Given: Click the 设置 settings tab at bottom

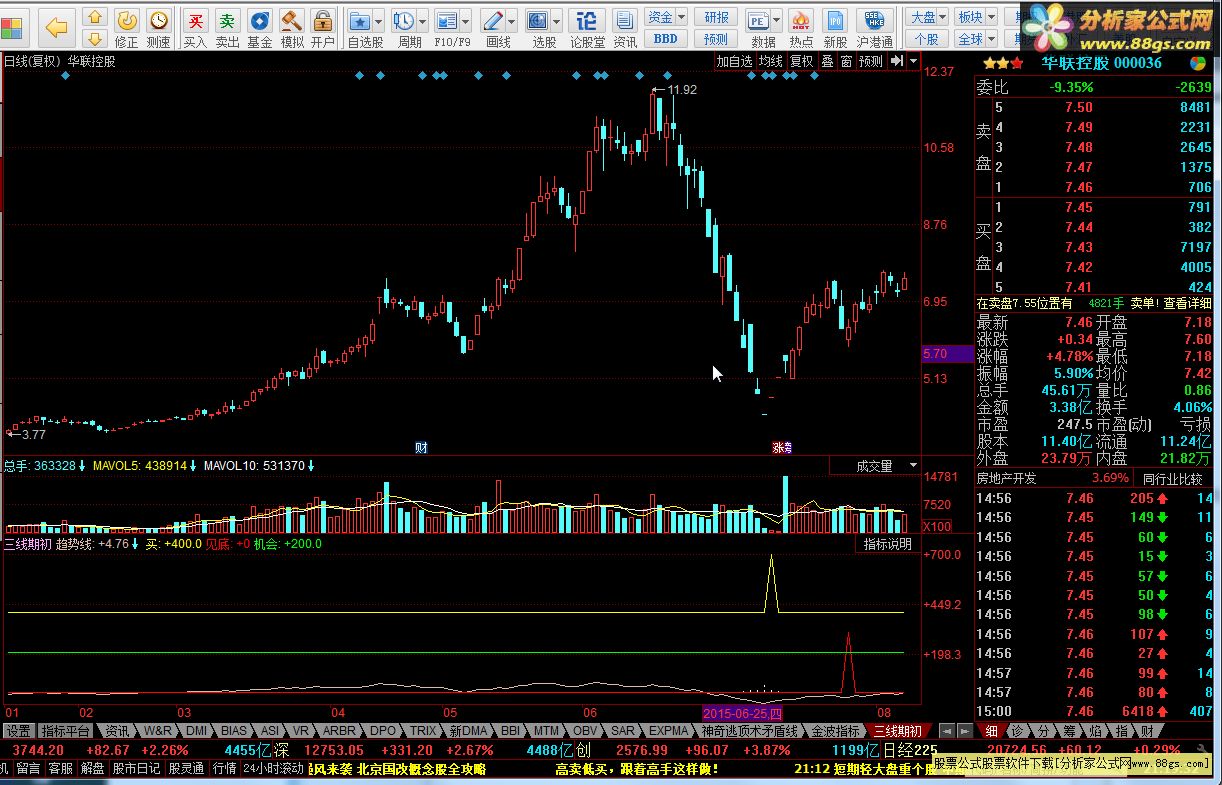Looking at the screenshot, I should point(19,731).
